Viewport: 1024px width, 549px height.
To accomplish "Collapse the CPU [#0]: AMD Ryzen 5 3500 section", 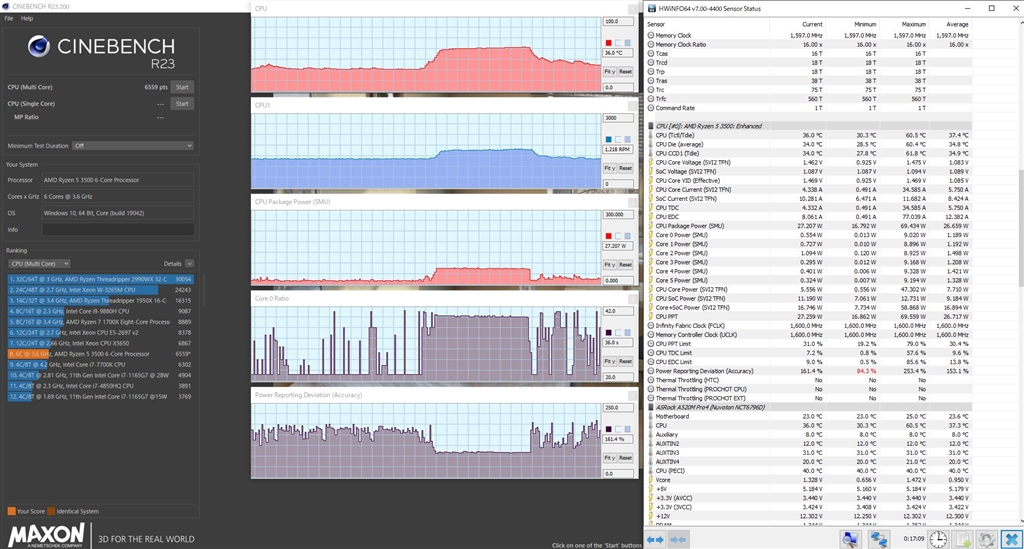I will pyautogui.click(x=650, y=126).
